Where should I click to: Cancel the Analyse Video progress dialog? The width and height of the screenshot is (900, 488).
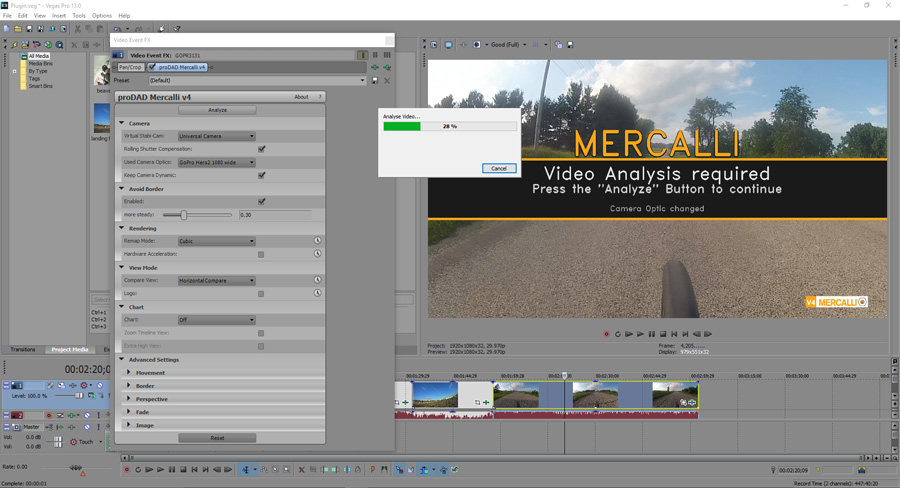(x=499, y=168)
